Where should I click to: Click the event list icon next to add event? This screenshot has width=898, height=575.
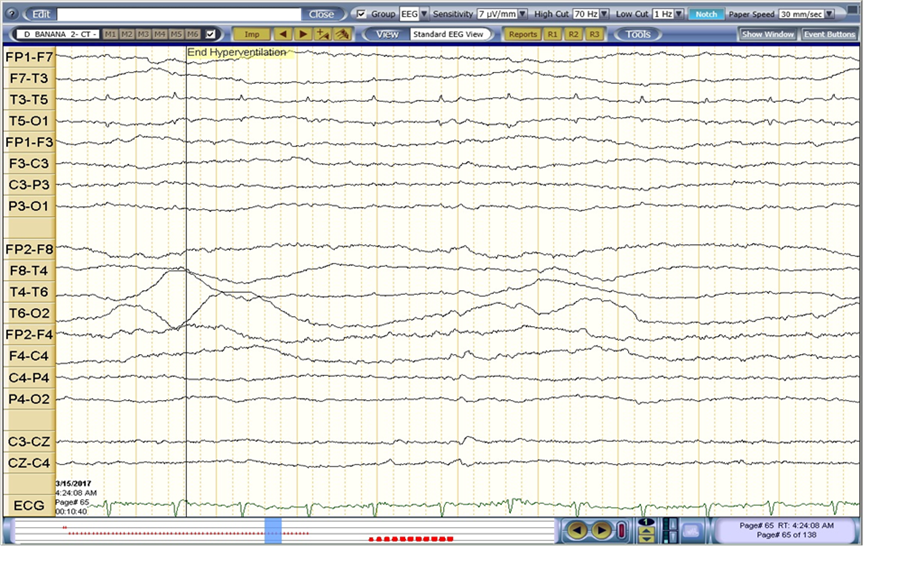pos(342,34)
